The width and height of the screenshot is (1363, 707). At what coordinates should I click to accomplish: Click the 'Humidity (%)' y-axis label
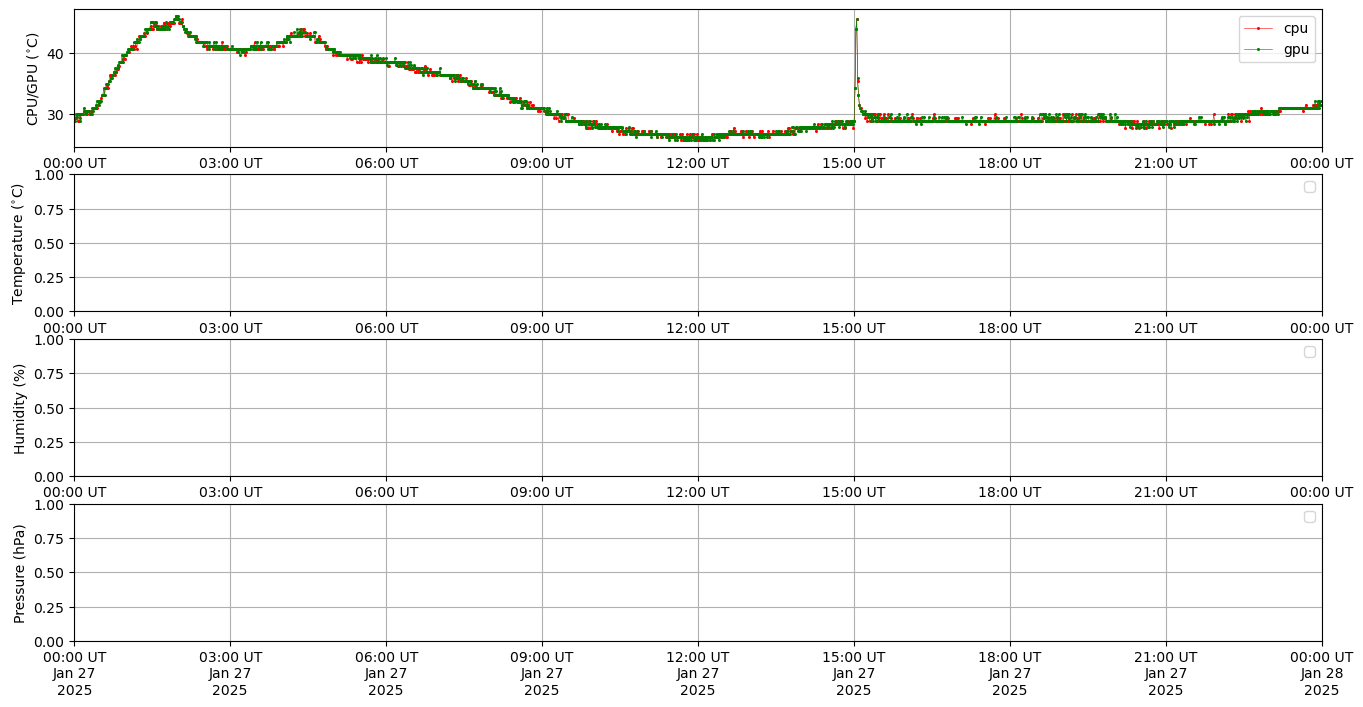tap(18, 408)
